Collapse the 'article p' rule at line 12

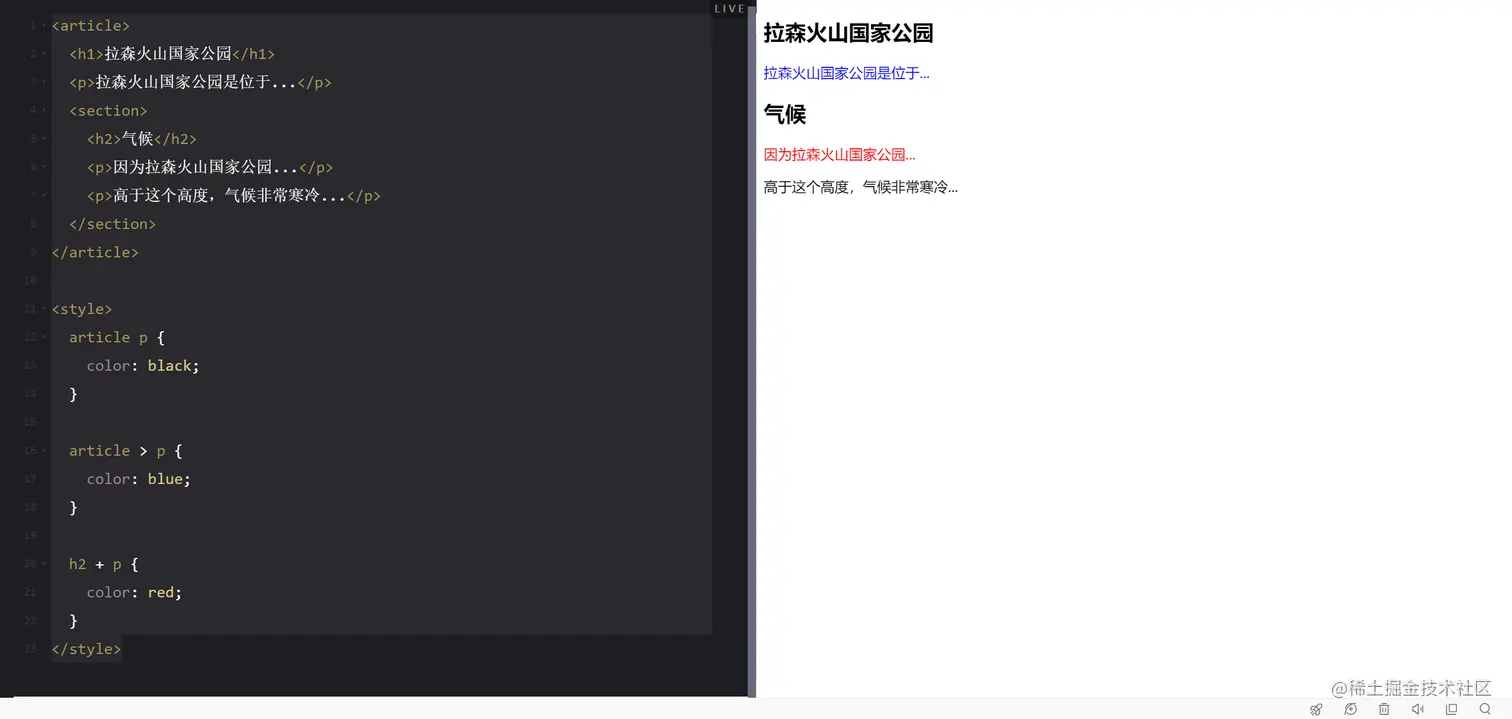(44, 338)
